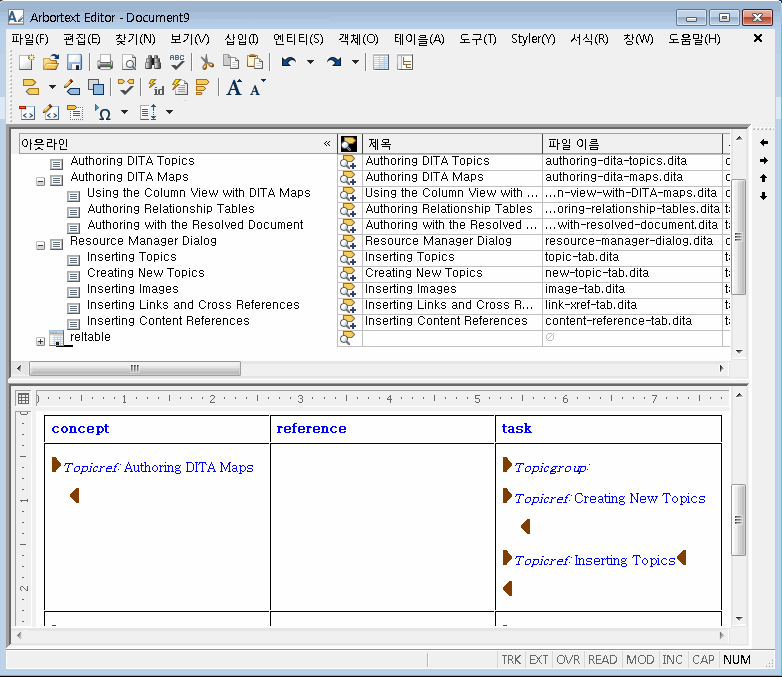Collapse the outline pane with double chevron
The image size is (782, 677).
(x=327, y=144)
